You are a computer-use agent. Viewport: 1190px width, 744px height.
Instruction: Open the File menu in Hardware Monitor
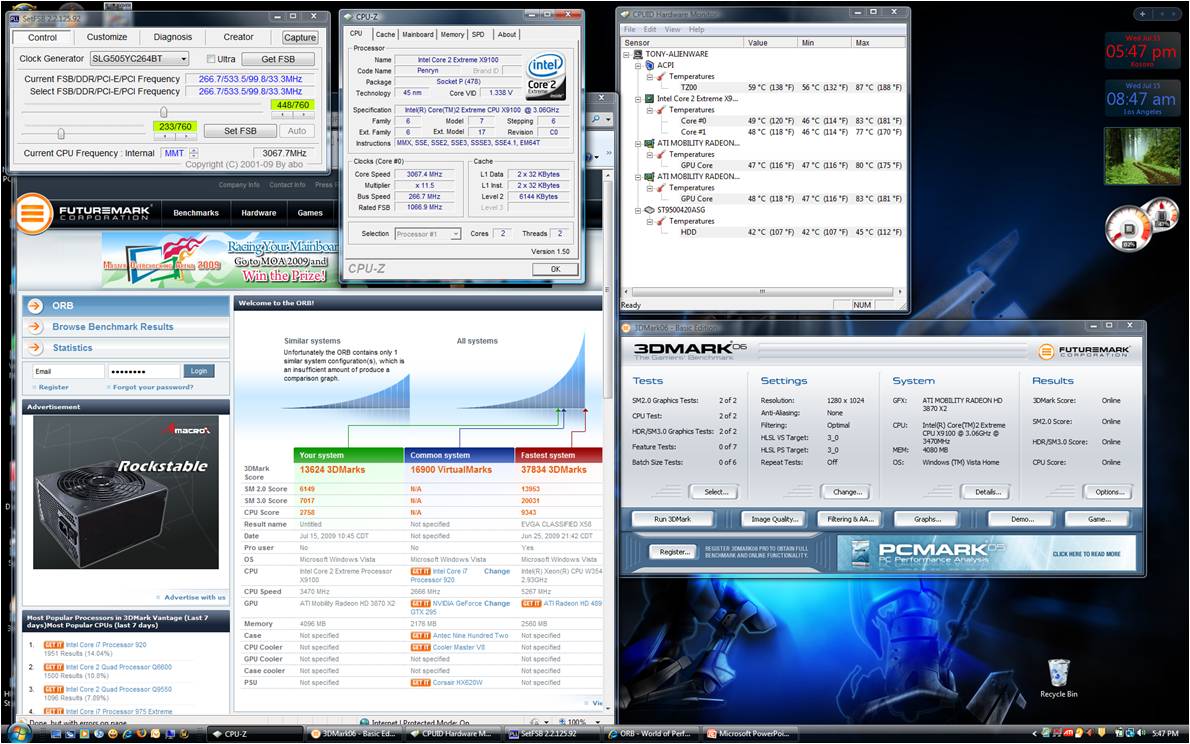tap(629, 30)
